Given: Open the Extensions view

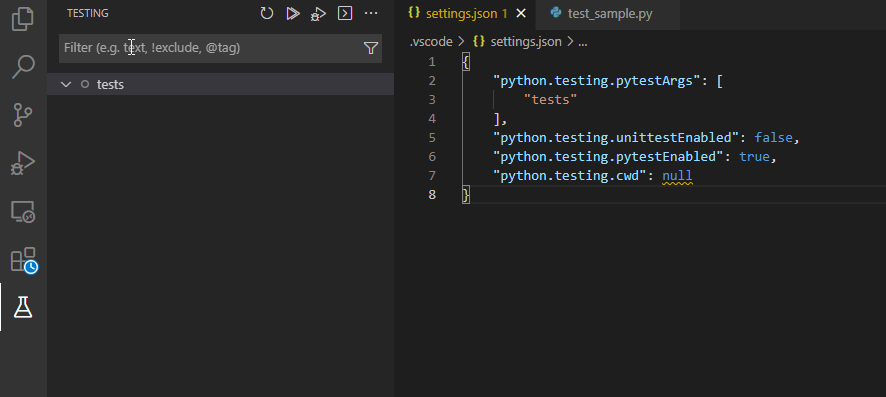Looking at the screenshot, I should tap(24, 260).
